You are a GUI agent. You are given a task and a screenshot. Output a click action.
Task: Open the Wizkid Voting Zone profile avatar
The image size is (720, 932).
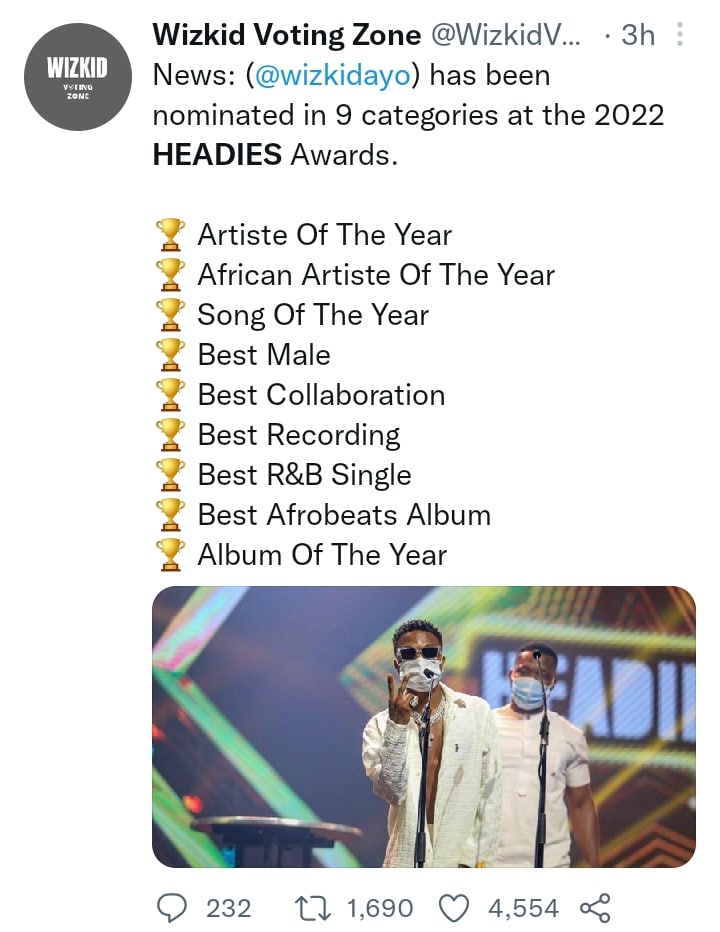coord(78,77)
